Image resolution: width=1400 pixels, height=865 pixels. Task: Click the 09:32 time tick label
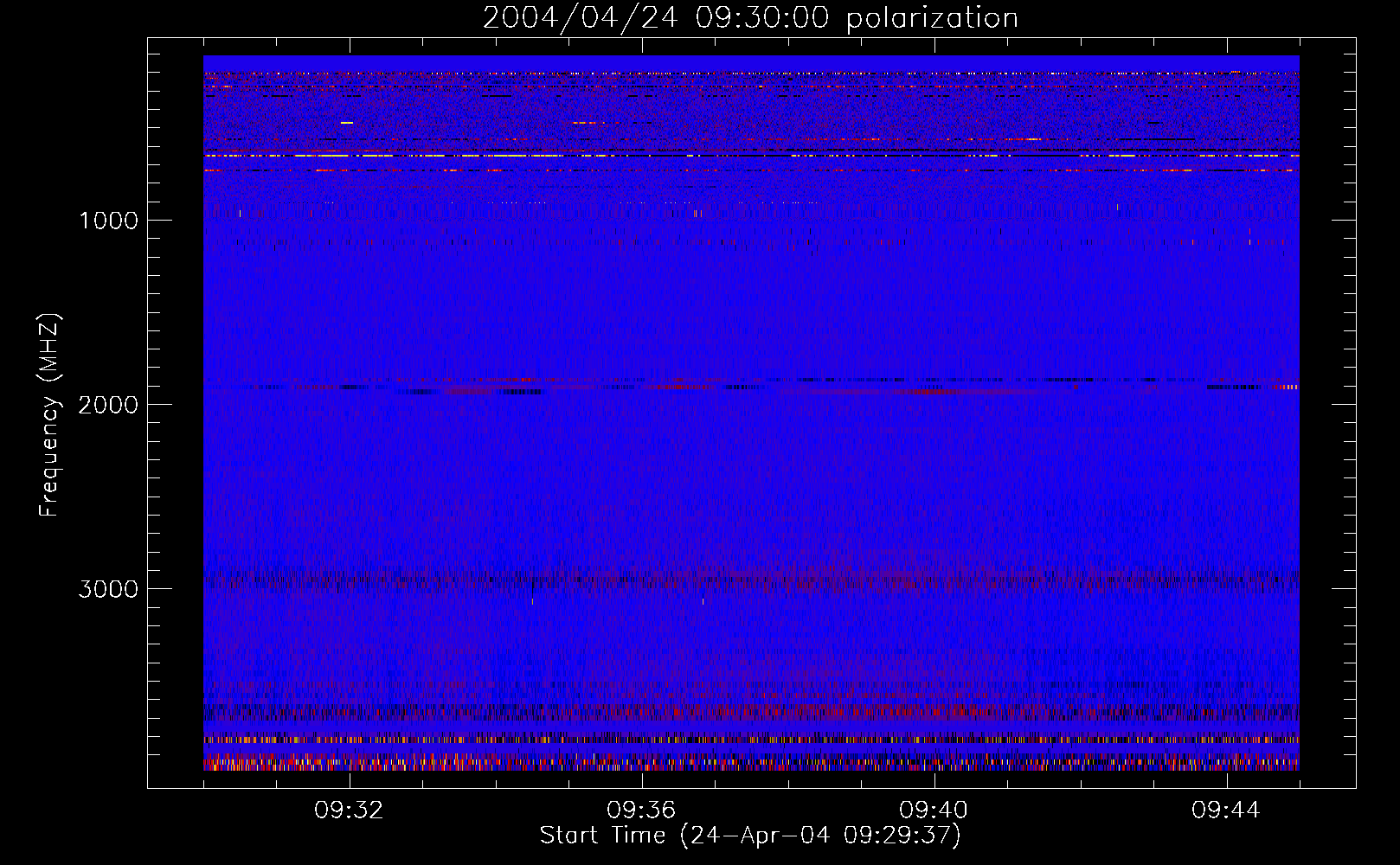coord(349,811)
